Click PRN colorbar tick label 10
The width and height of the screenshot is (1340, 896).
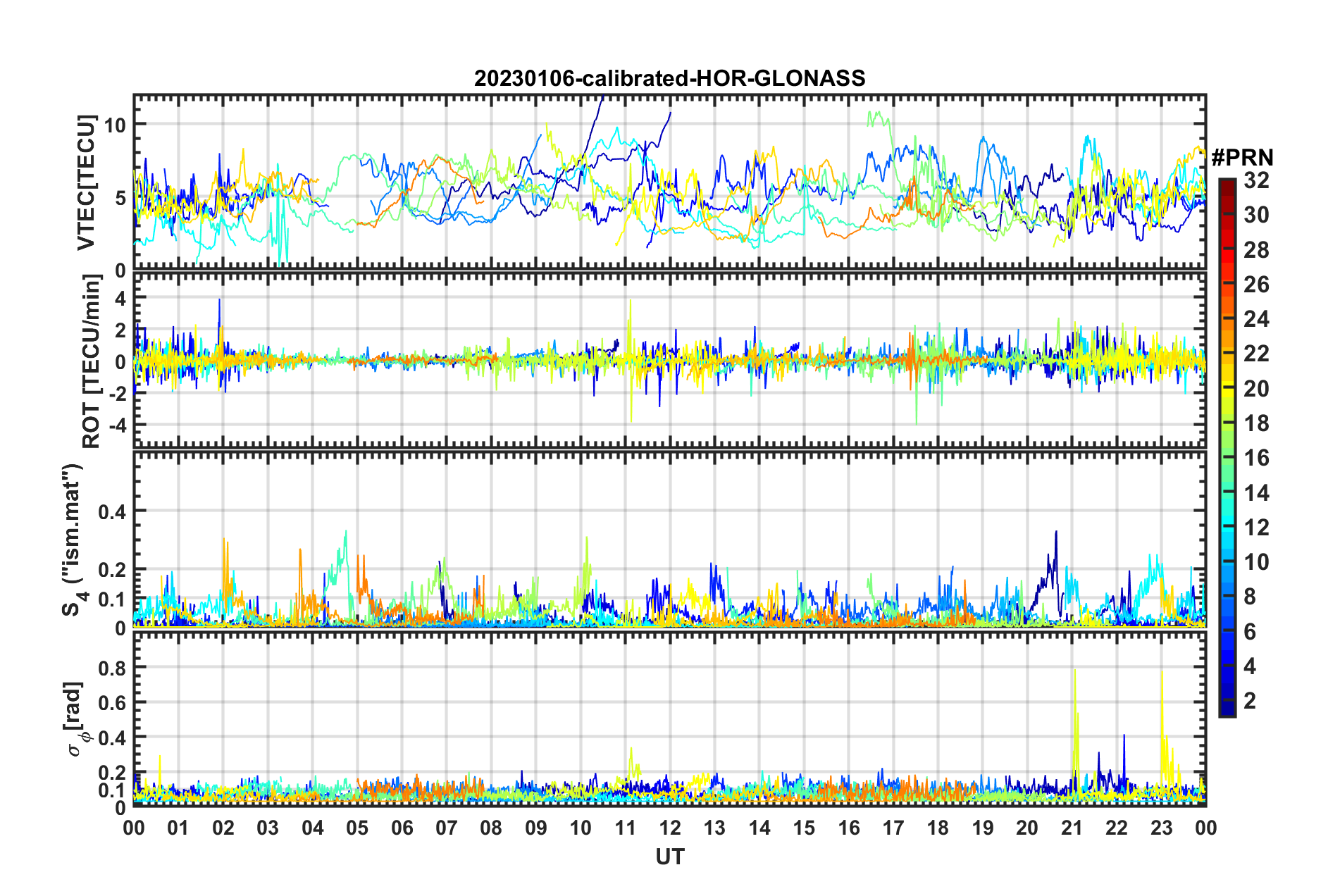tap(1256, 562)
